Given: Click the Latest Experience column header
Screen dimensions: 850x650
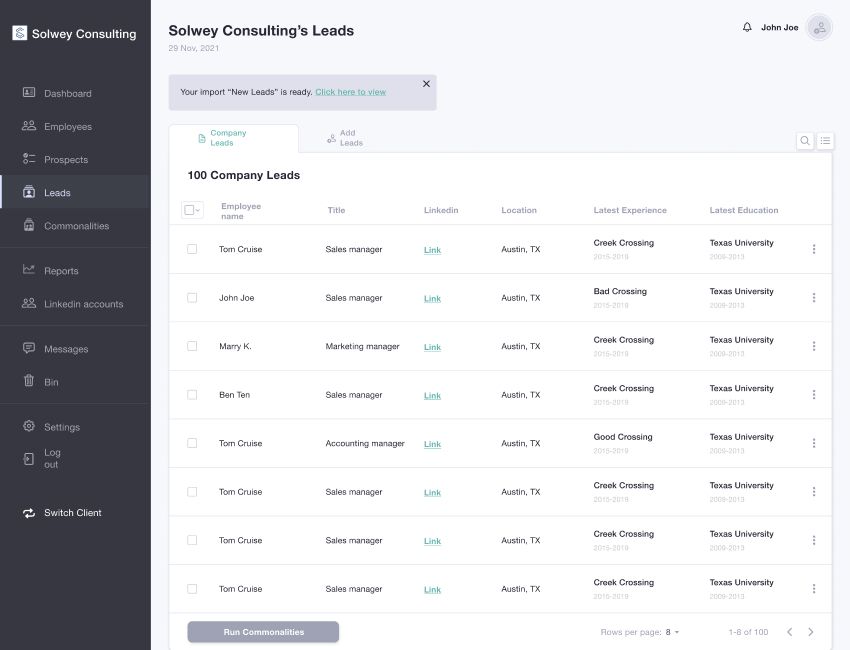Looking at the screenshot, I should pos(630,210).
